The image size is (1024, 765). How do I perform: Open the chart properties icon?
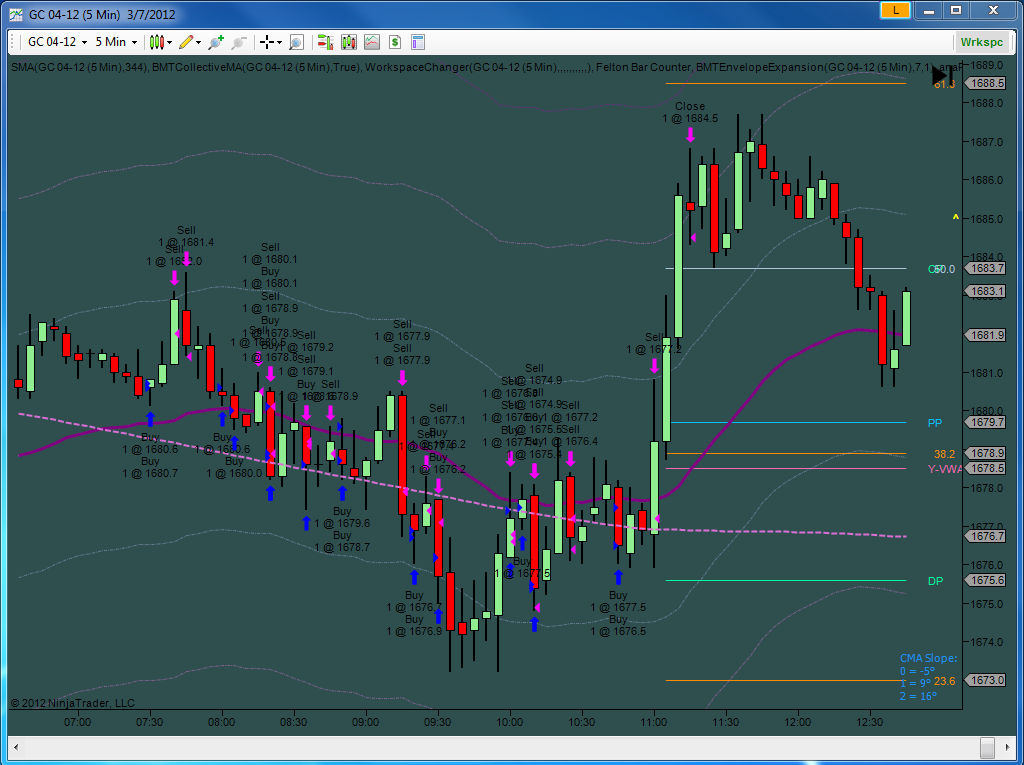tap(418, 42)
